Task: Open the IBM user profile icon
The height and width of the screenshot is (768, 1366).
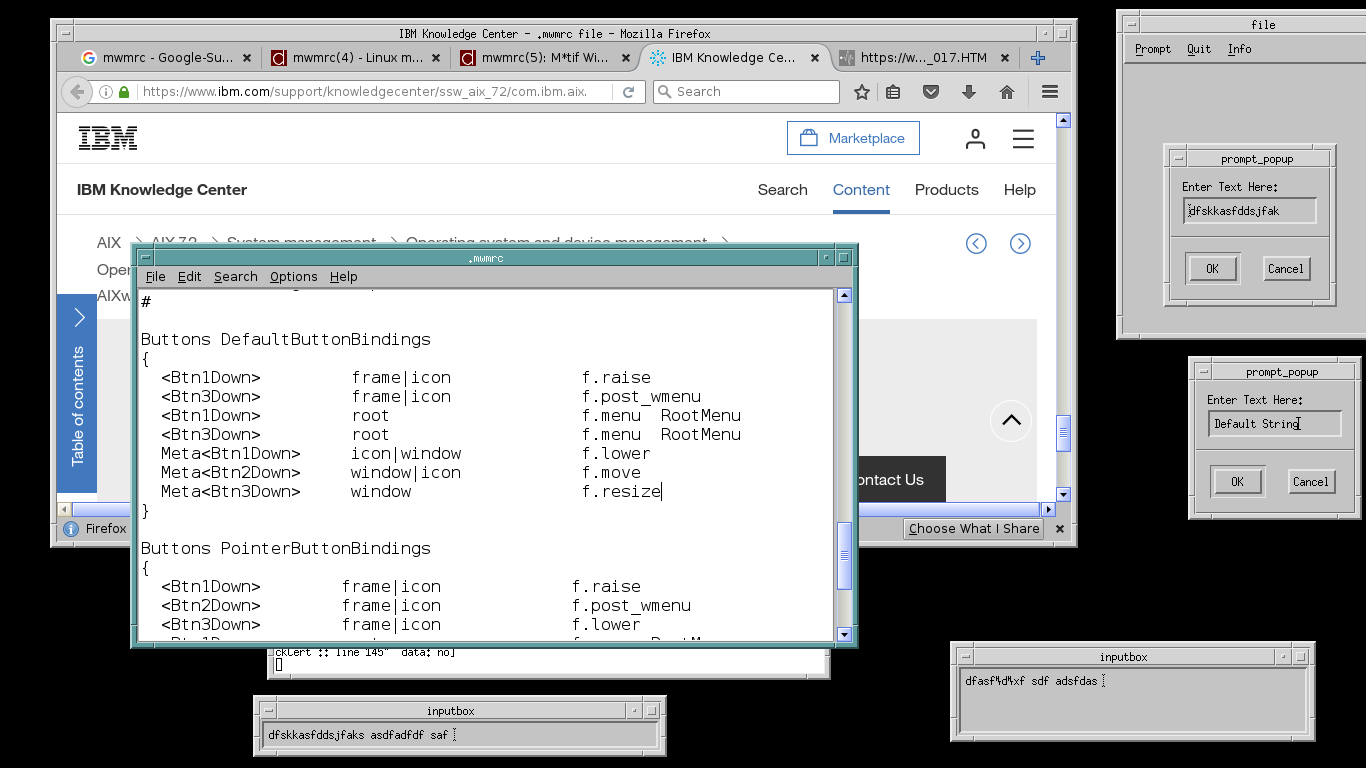Action: (x=975, y=139)
